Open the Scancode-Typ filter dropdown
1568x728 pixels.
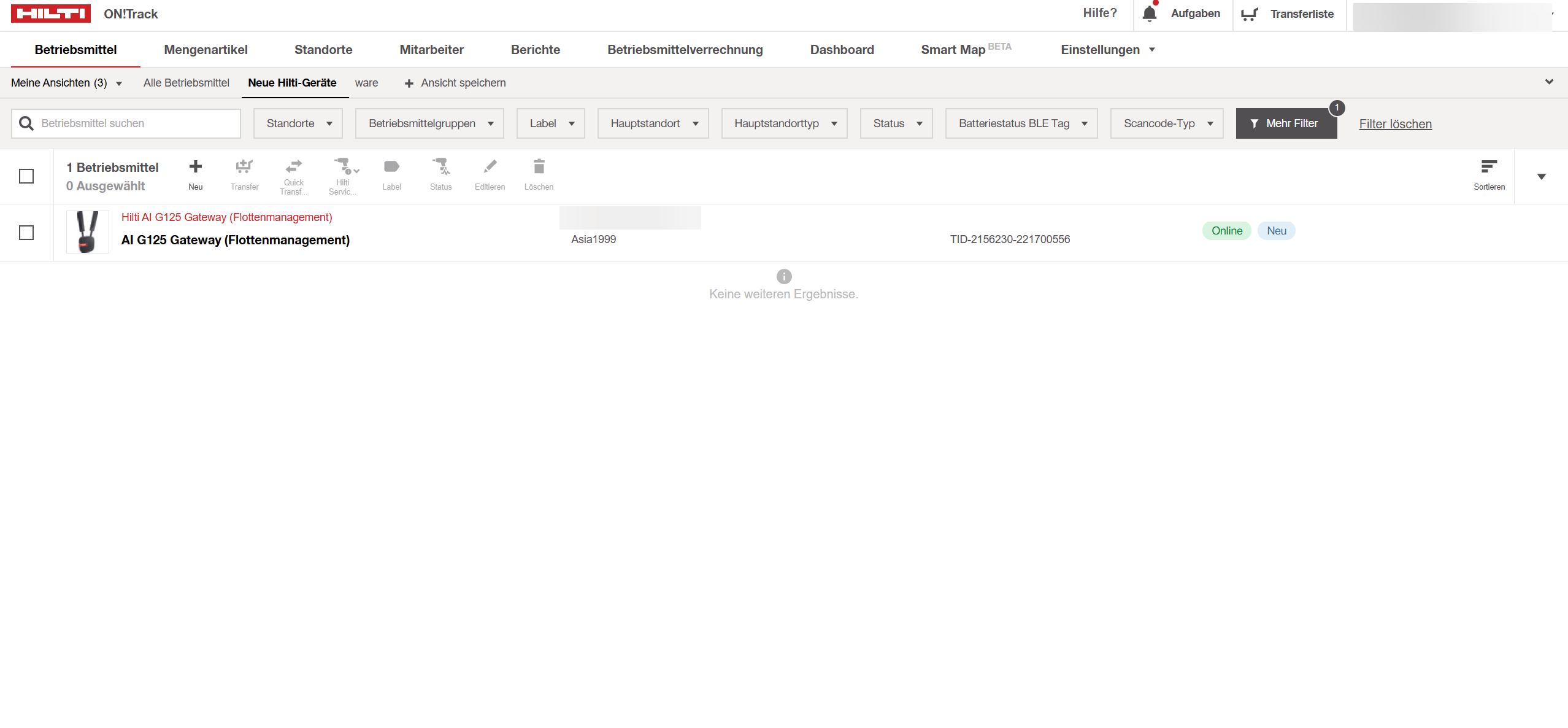pos(1167,123)
